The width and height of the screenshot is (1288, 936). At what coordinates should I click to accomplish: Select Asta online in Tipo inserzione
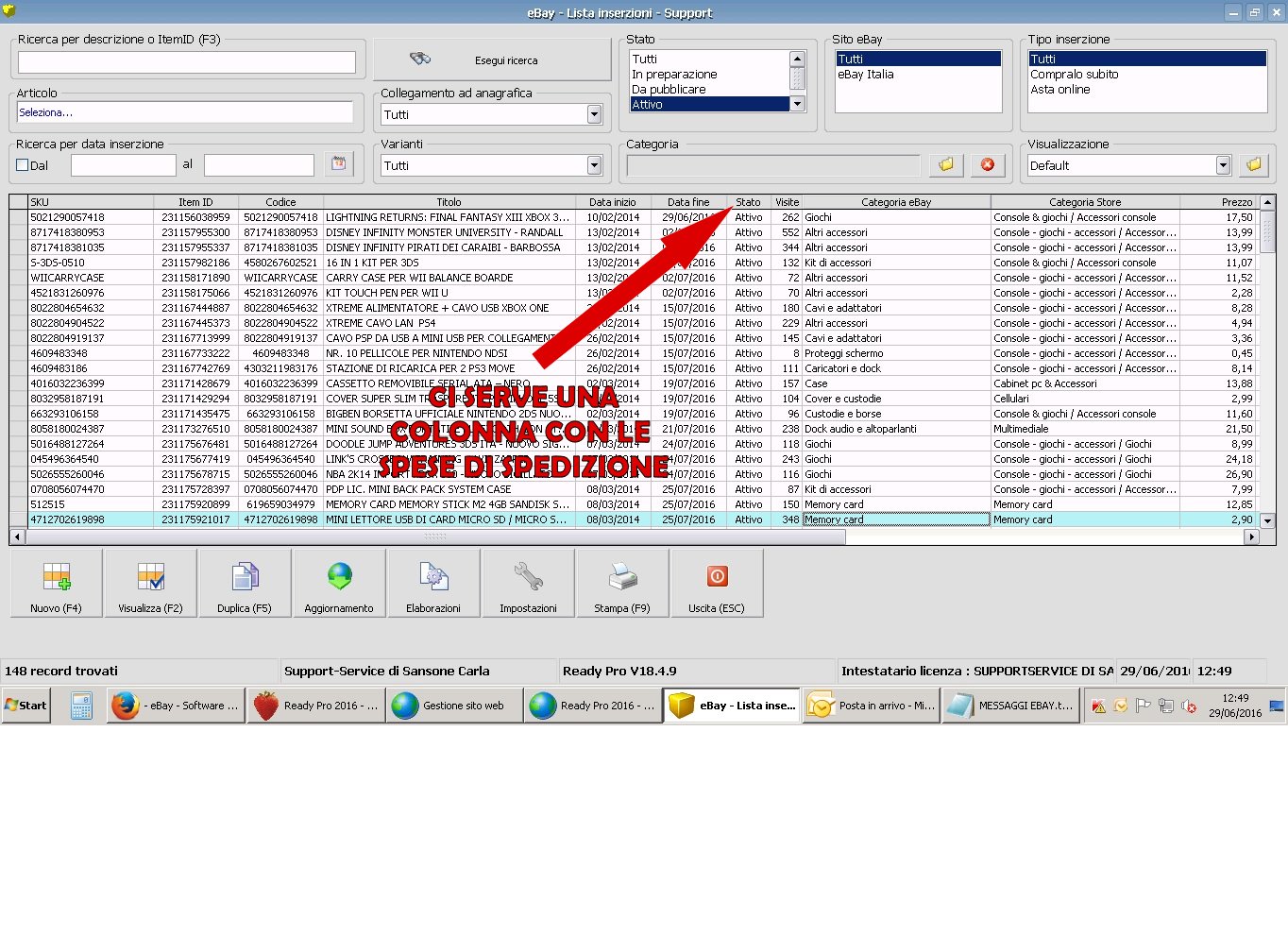point(1147,89)
